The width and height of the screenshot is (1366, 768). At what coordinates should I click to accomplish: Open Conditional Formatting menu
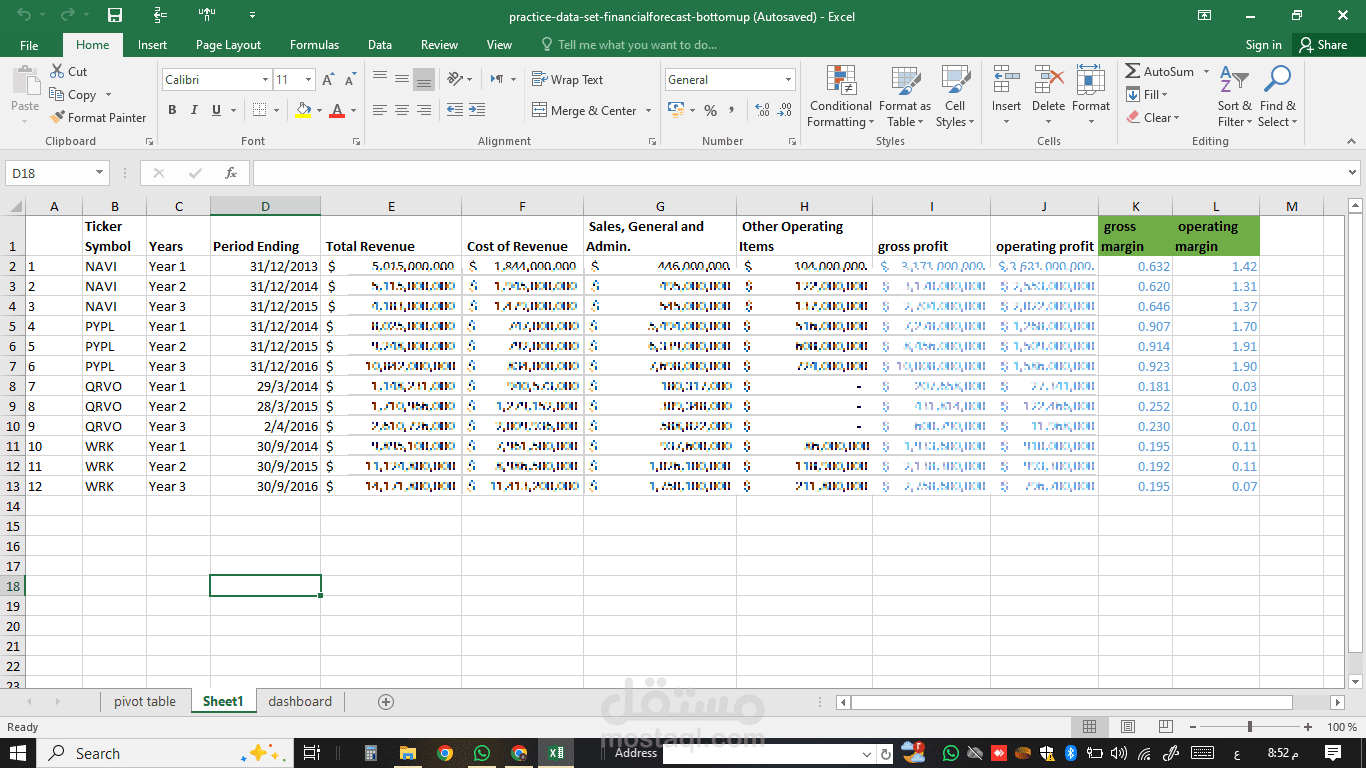point(840,97)
